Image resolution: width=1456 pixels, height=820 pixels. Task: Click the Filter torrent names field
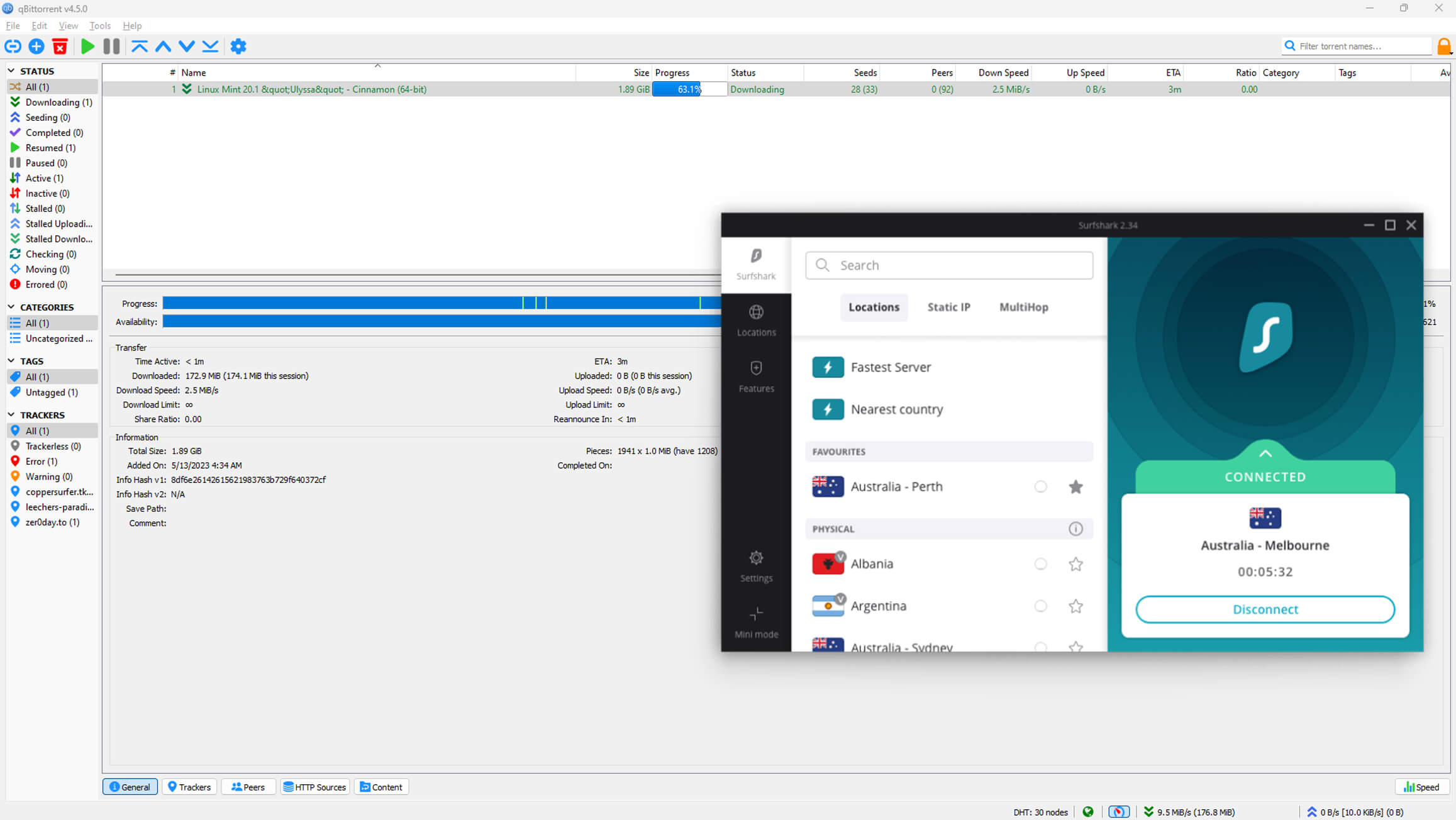1357,46
